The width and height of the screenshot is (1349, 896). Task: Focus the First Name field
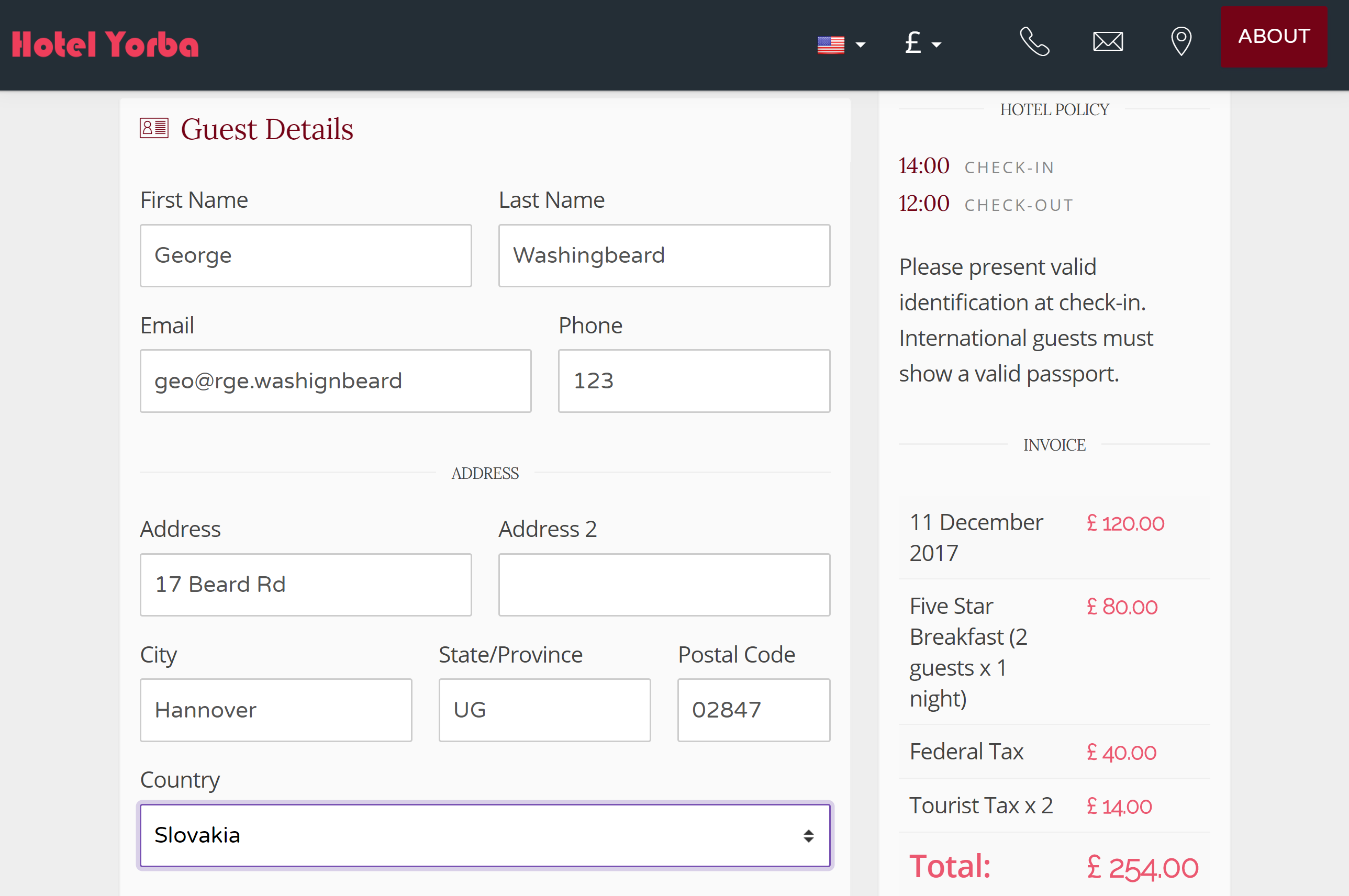tap(305, 255)
